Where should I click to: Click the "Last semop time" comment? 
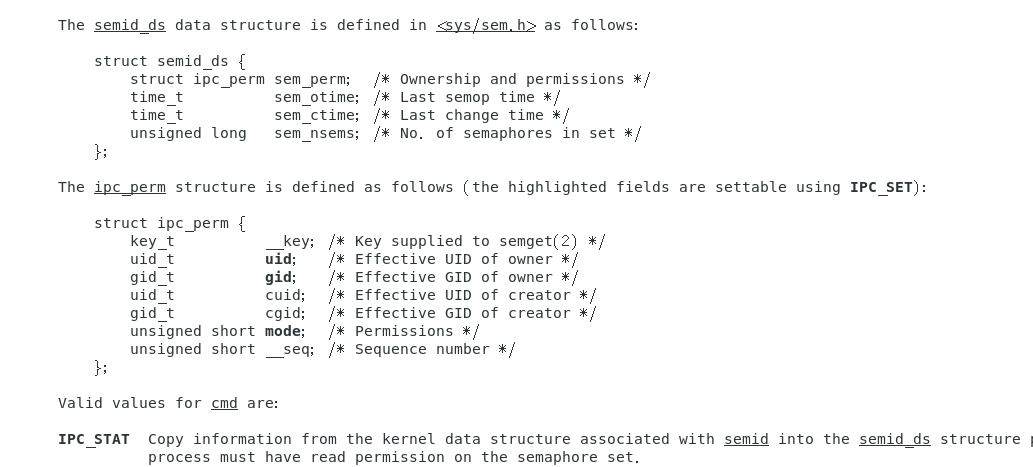click(467, 97)
